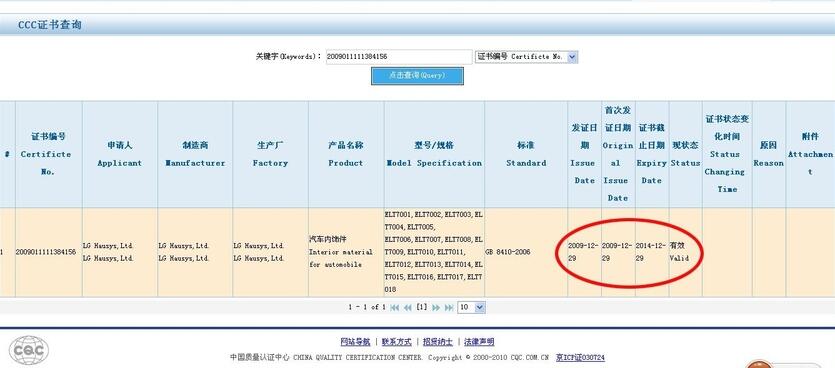Open the rows-per-page dropdown showing 10
The width and height of the screenshot is (835, 368).
471,307
